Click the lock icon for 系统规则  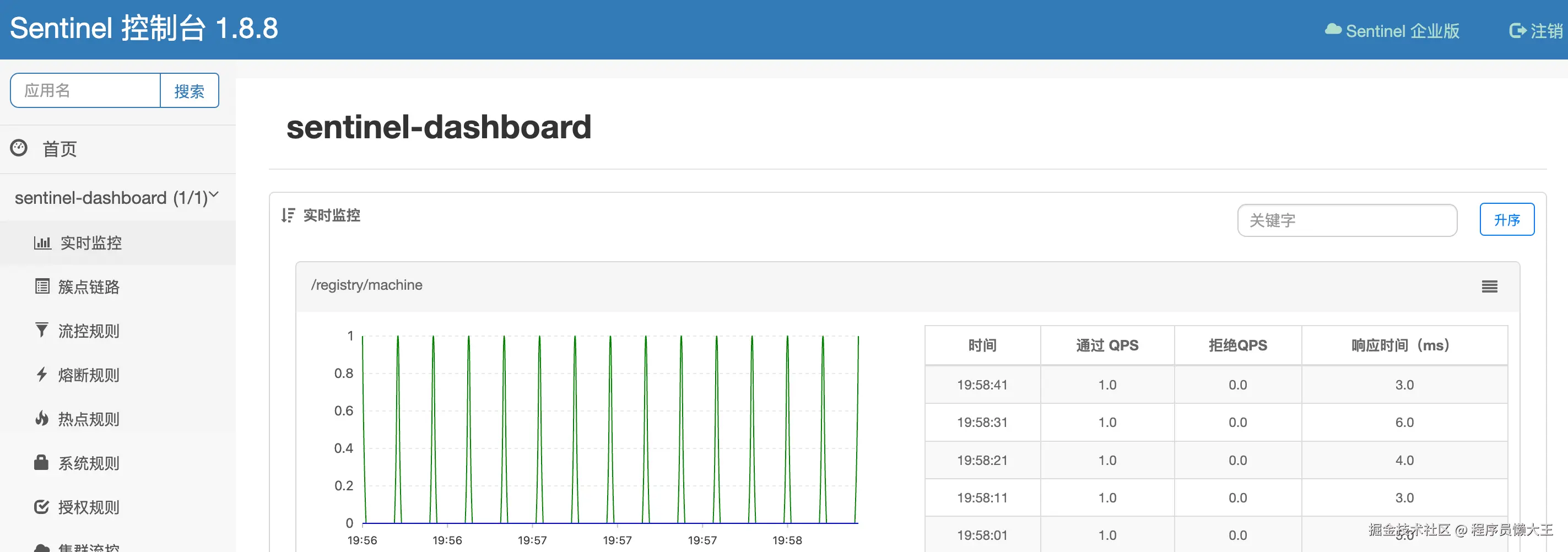pyautogui.click(x=41, y=463)
